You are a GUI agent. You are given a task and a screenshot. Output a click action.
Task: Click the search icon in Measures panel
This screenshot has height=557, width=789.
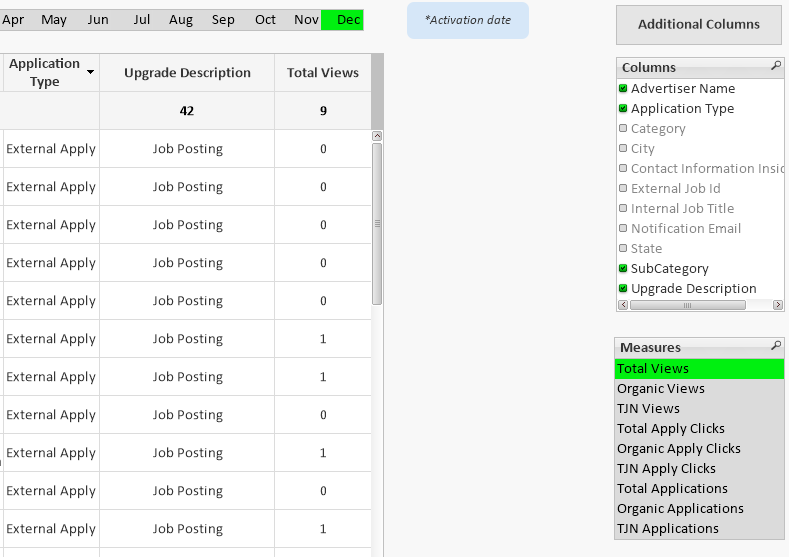(x=776, y=346)
